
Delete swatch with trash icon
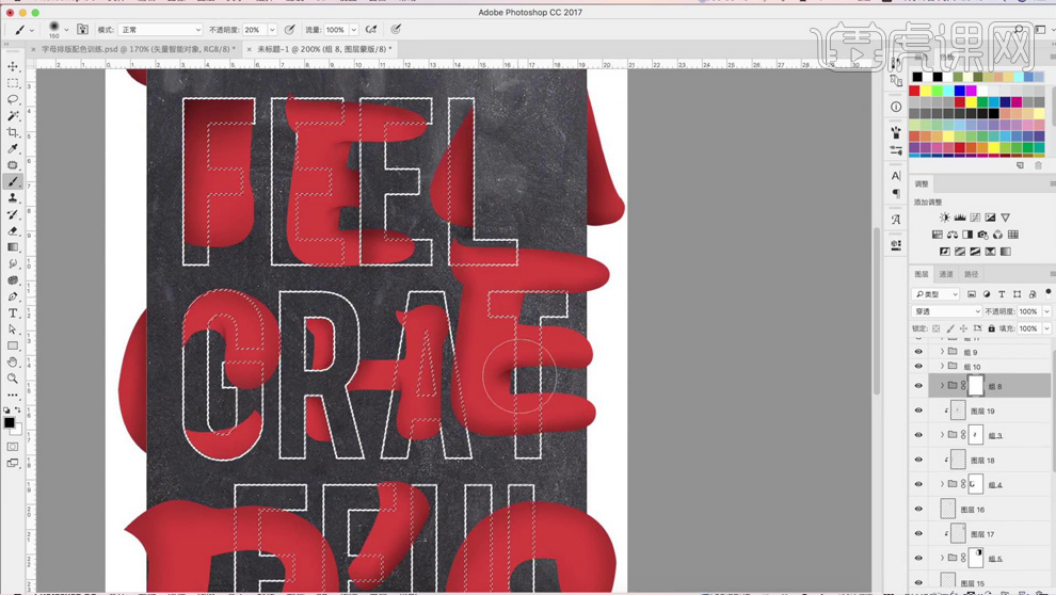click(x=1038, y=165)
